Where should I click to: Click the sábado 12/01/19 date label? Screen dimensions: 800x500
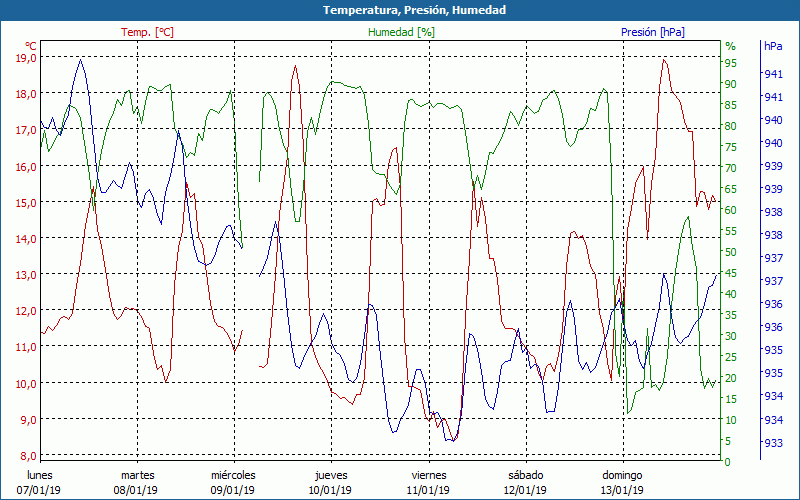pos(525,482)
